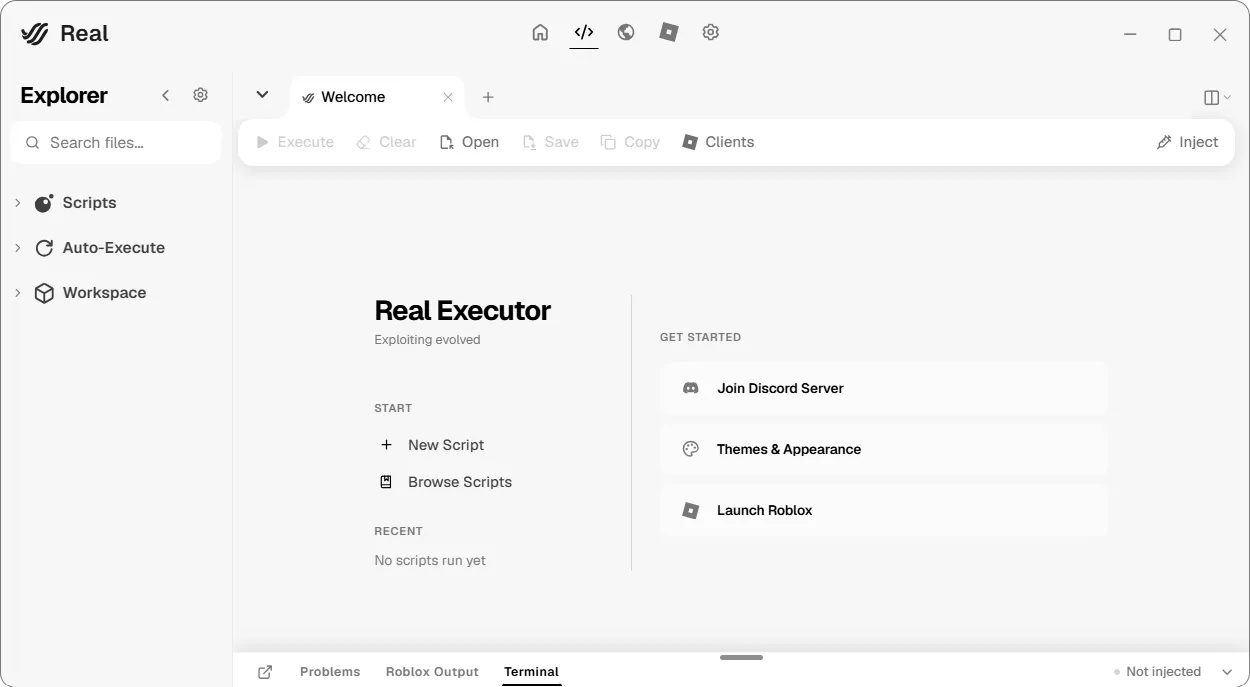
Task: Click the Discord logo icon
Action: click(690, 388)
